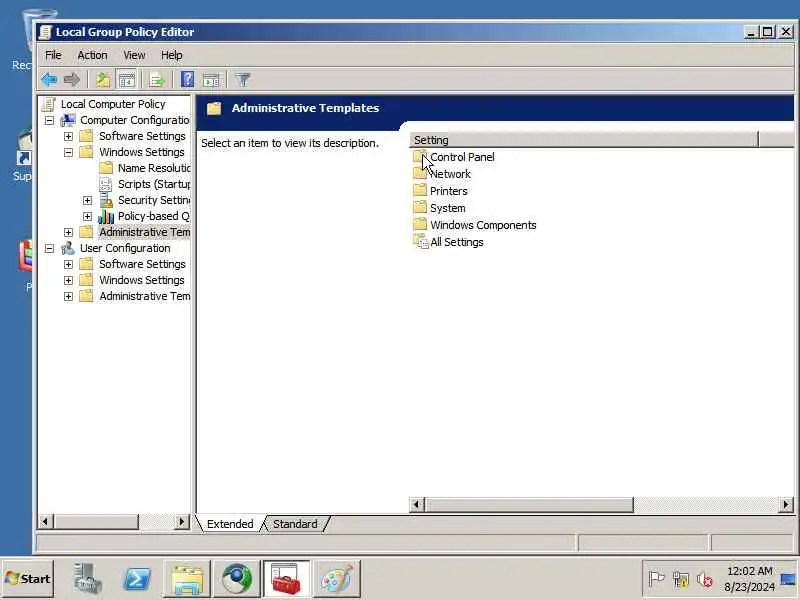Open the Action menu
The image size is (800, 600).
[92, 55]
